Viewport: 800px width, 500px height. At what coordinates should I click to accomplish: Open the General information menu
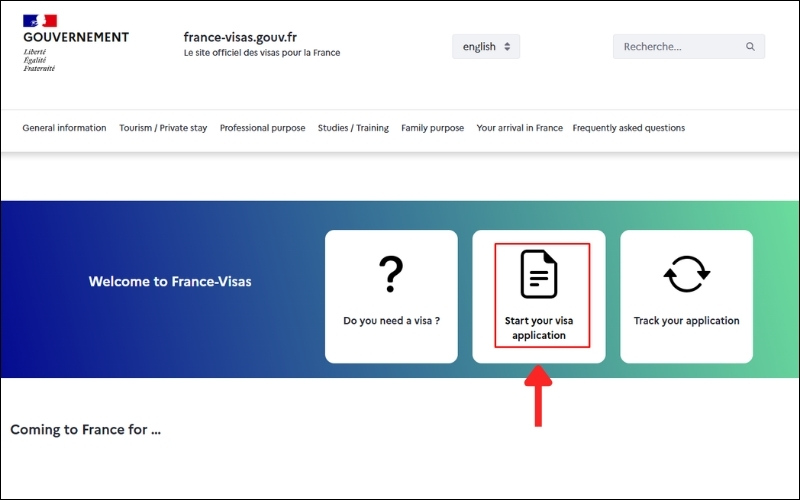(x=64, y=128)
